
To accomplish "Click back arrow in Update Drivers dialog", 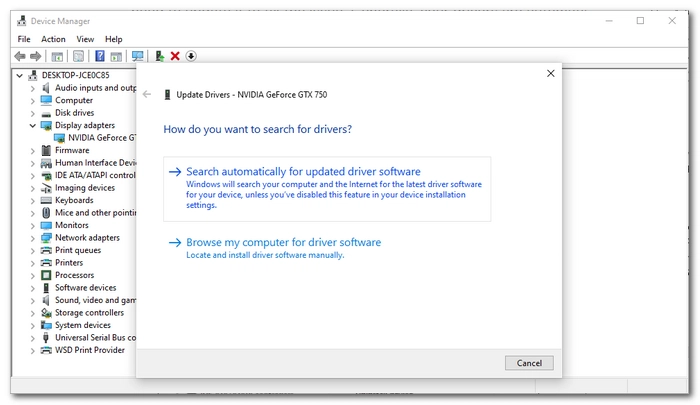I will click(147, 94).
